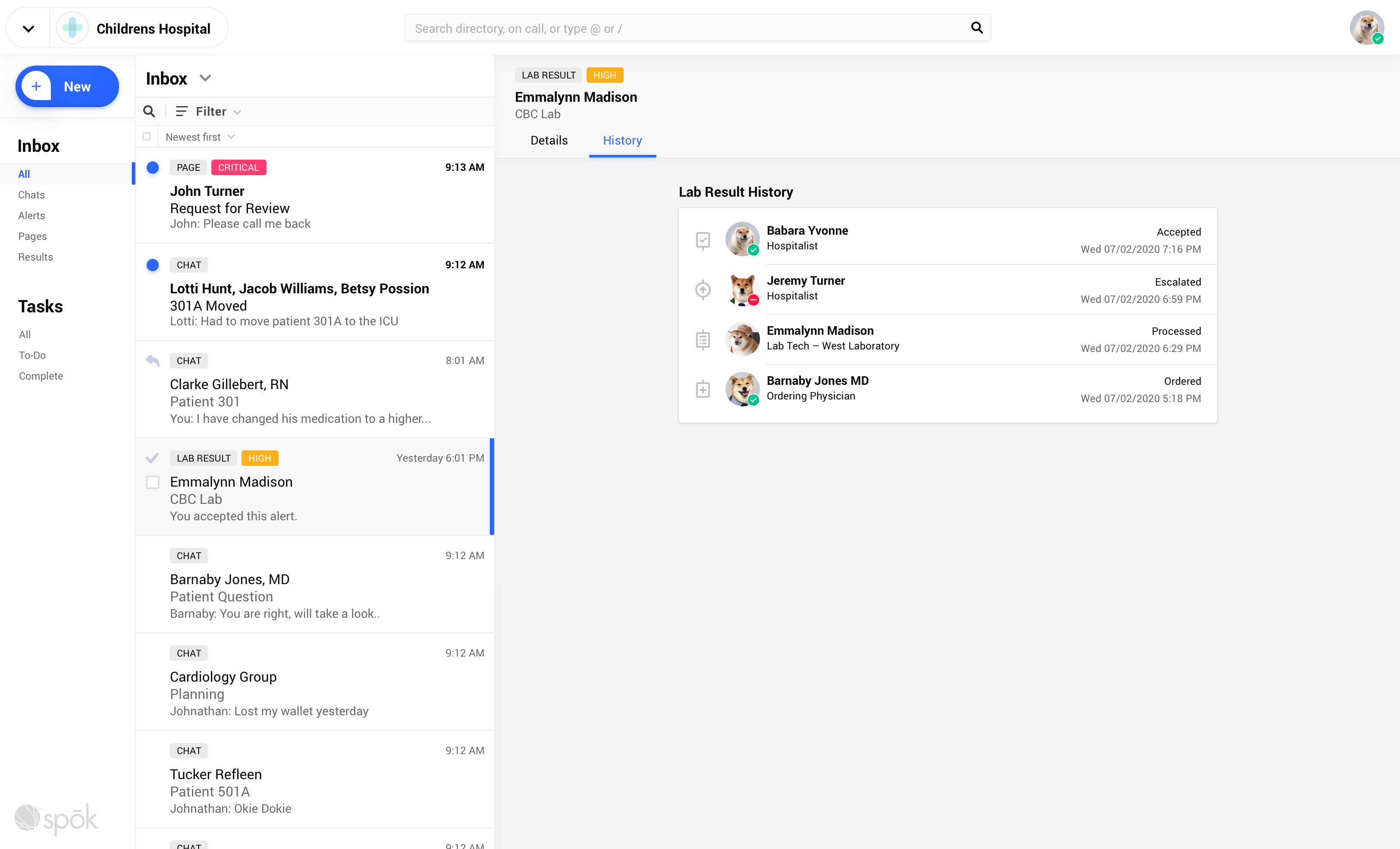1400x849 pixels.
Task: Switch to the History tab
Action: 622,140
